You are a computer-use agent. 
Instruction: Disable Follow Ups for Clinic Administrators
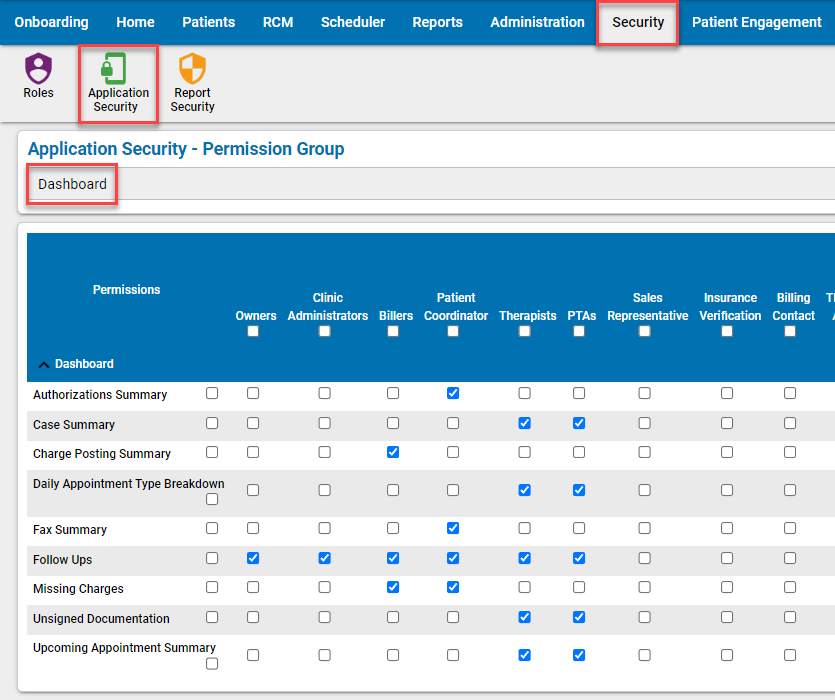click(323, 558)
